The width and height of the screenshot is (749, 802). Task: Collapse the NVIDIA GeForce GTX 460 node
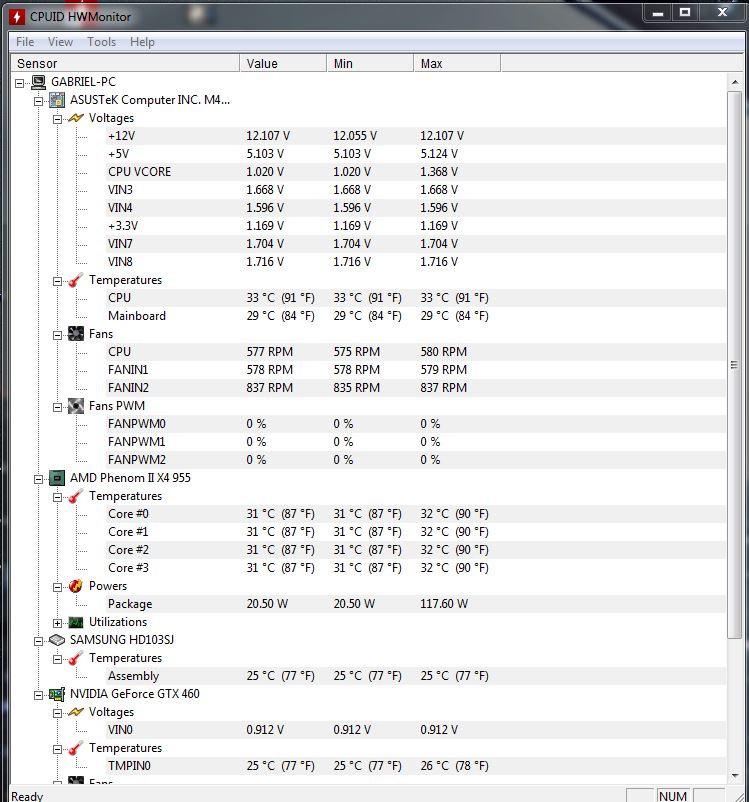38,695
